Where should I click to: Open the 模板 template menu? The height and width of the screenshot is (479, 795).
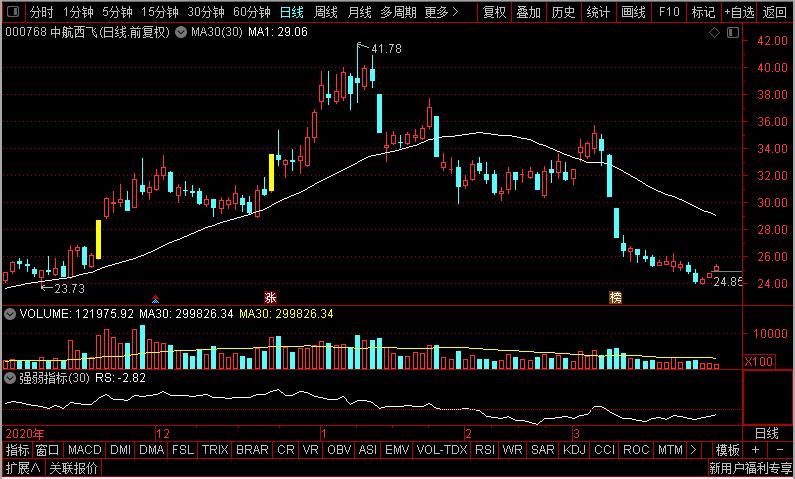727,450
